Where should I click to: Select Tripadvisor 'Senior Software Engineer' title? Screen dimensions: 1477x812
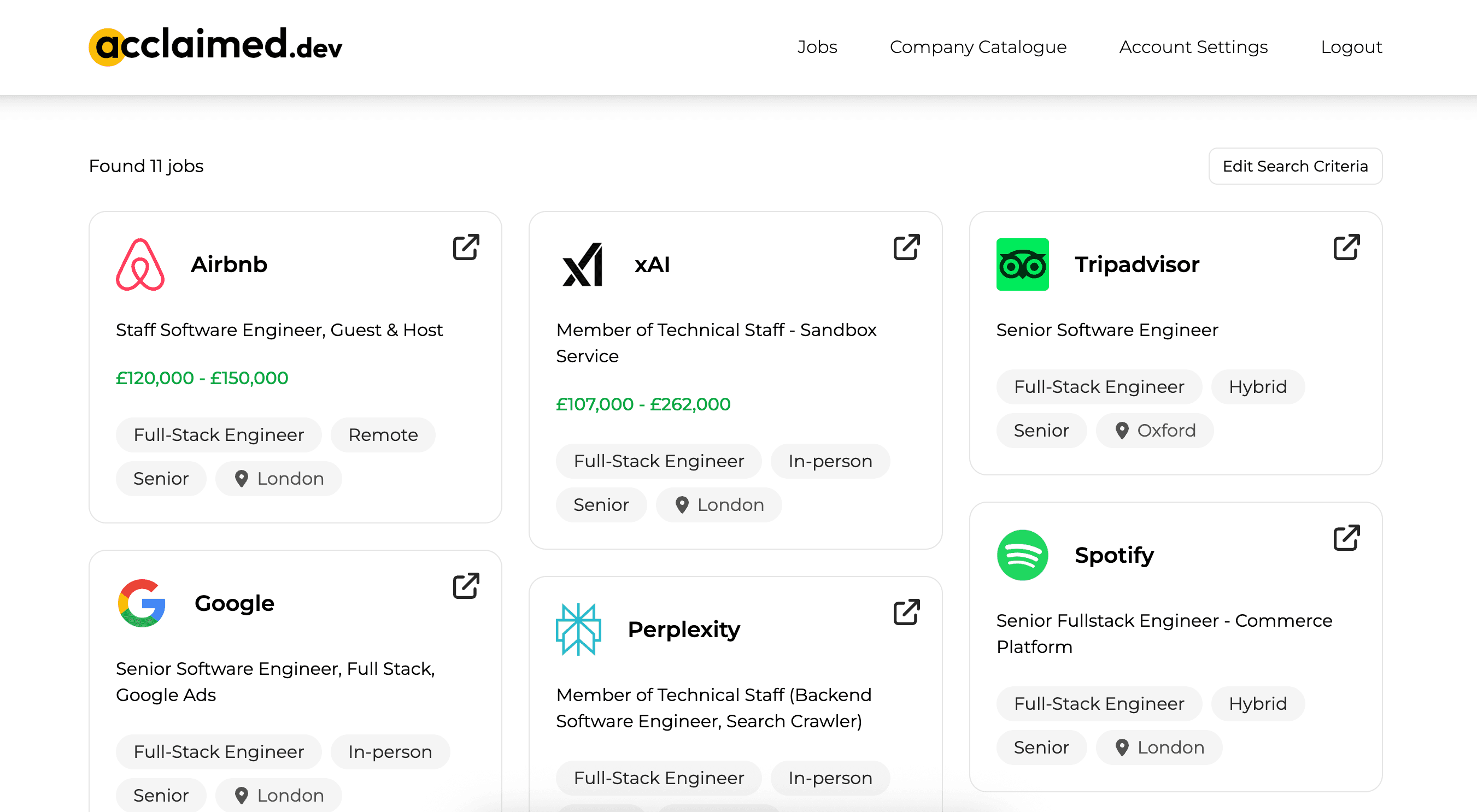[1107, 330]
